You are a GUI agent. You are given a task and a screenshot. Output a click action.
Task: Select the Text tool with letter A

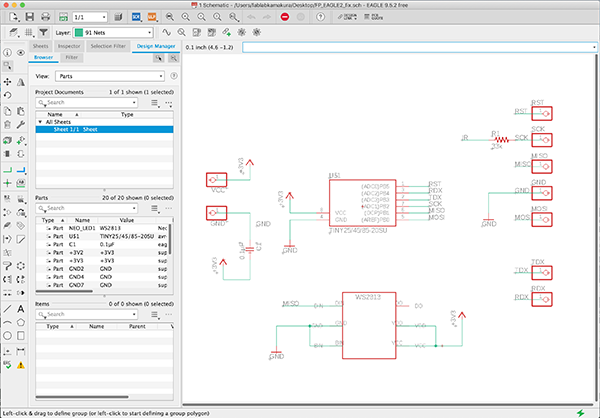pyautogui.click(x=21, y=309)
